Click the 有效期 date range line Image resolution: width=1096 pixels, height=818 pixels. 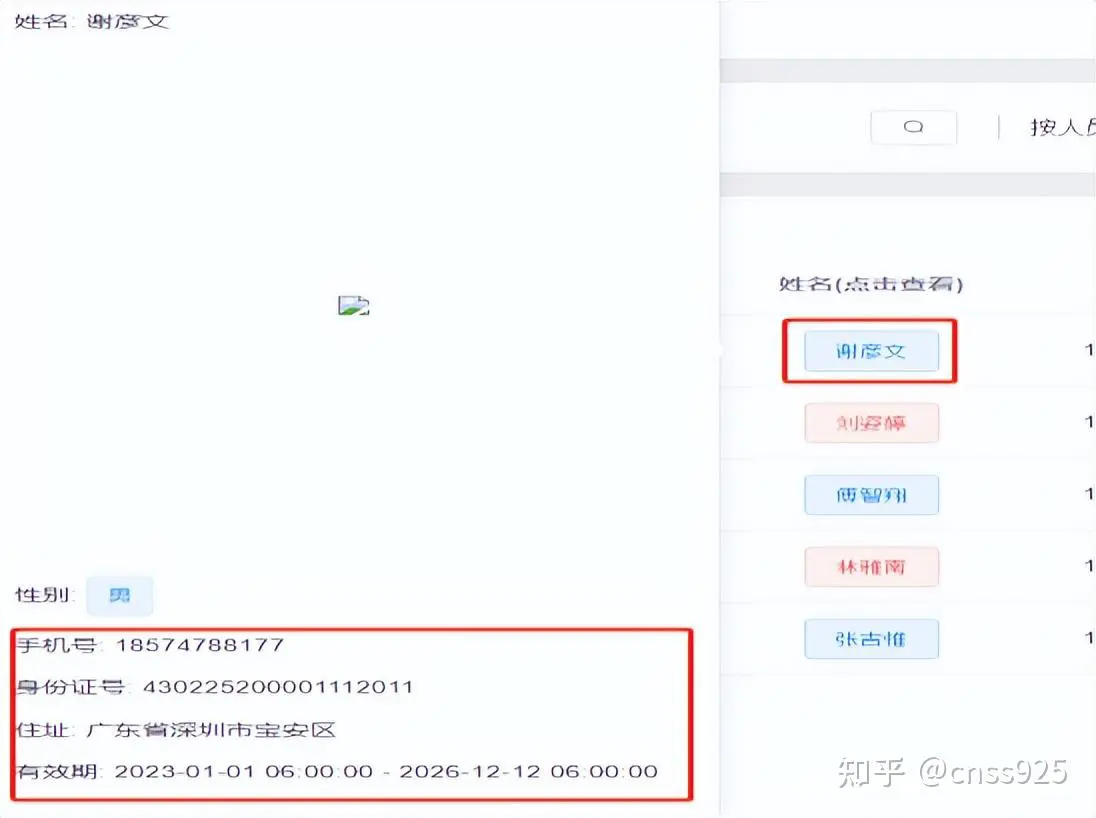coord(337,772)
